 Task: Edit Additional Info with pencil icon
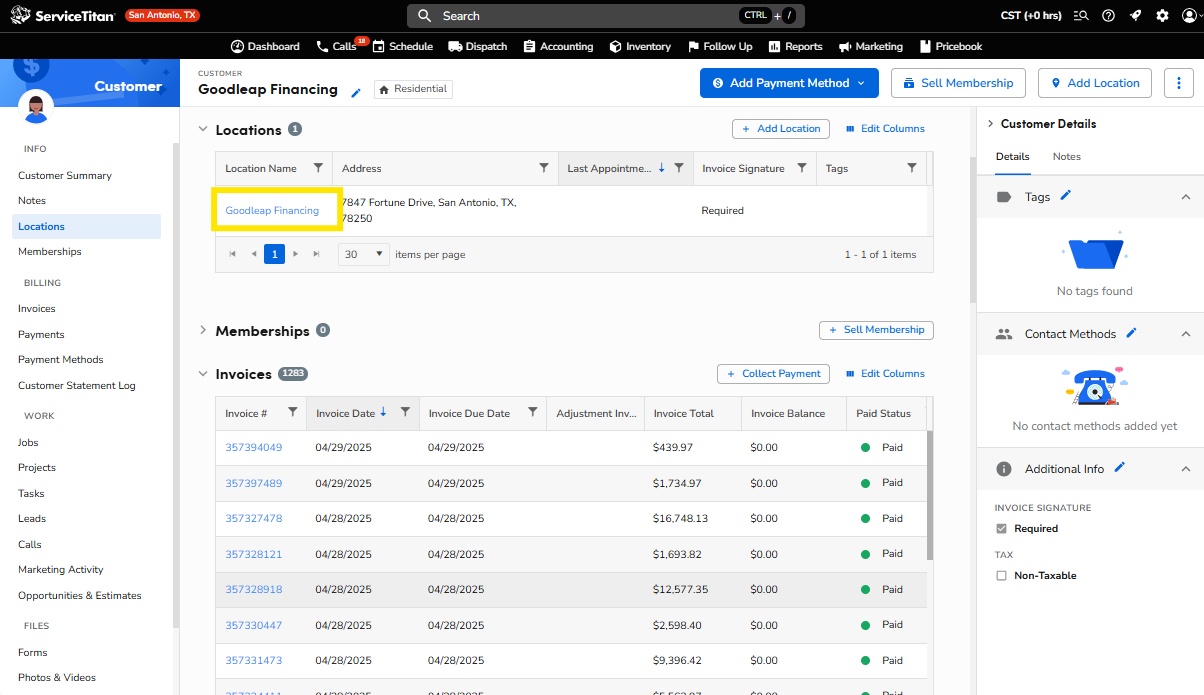[1119, 467]
